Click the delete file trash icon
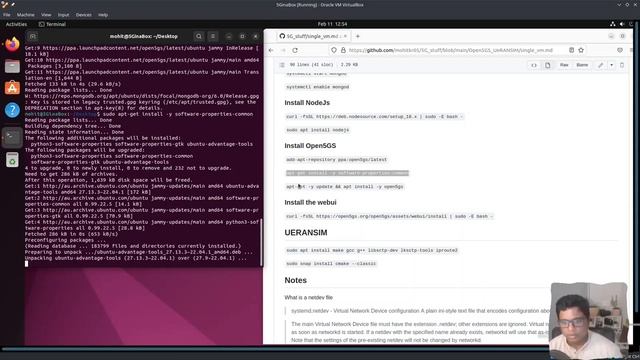 click(x=622, y=65)
